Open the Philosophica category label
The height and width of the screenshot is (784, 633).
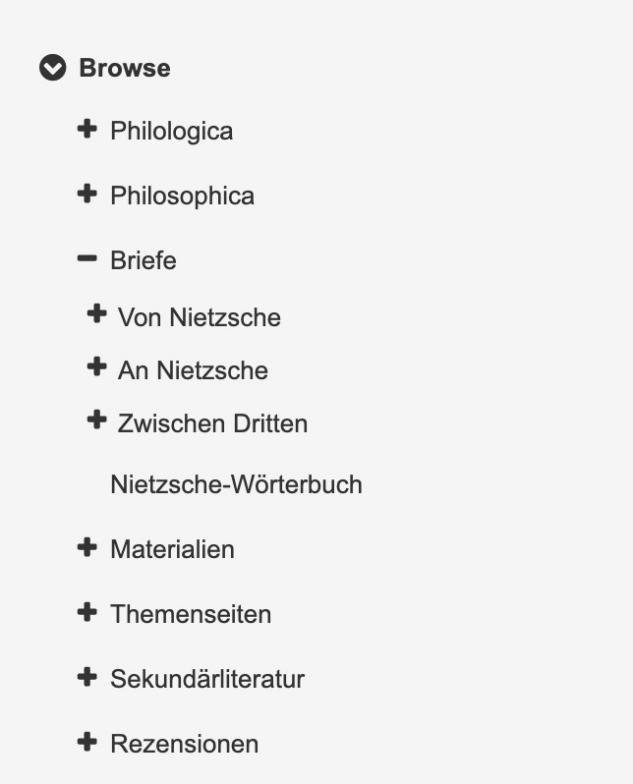click(182, 196)
